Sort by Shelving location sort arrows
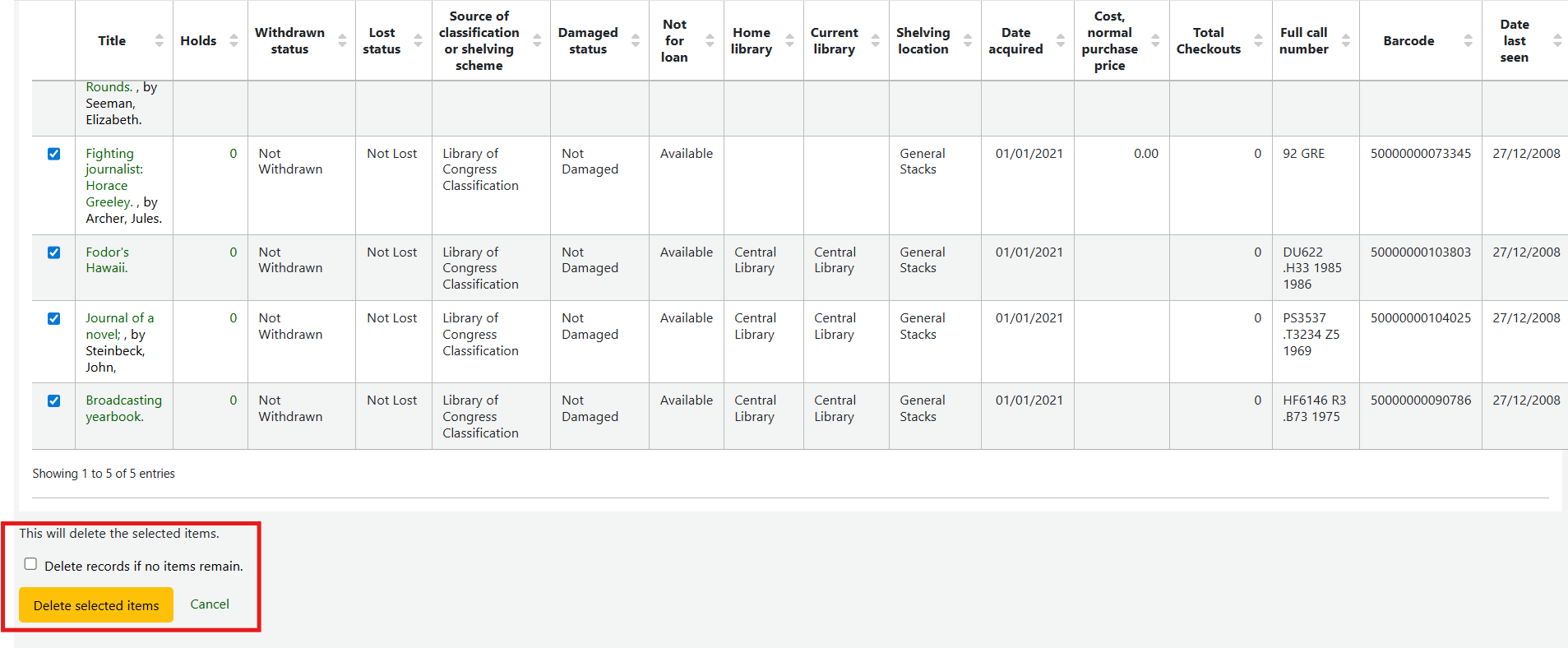This screenshot has height=648, width=1568. [x=967, y=40]
